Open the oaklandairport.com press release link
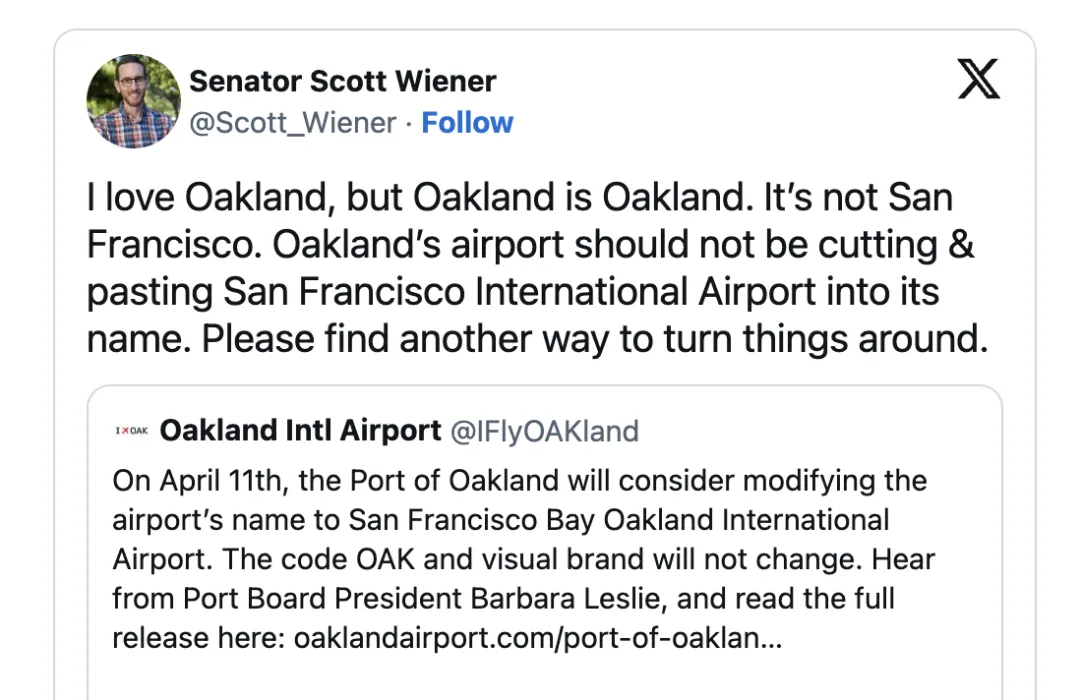This screenshot has width=1080, height=700. click(538, 638)
